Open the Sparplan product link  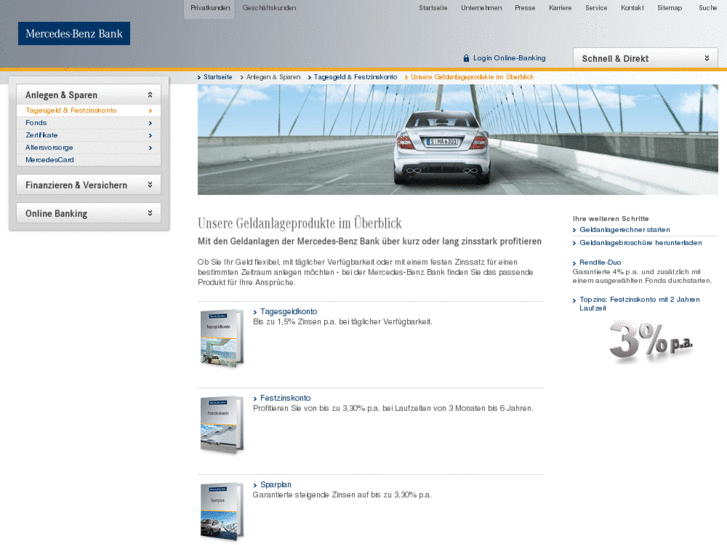coord(275,485)
